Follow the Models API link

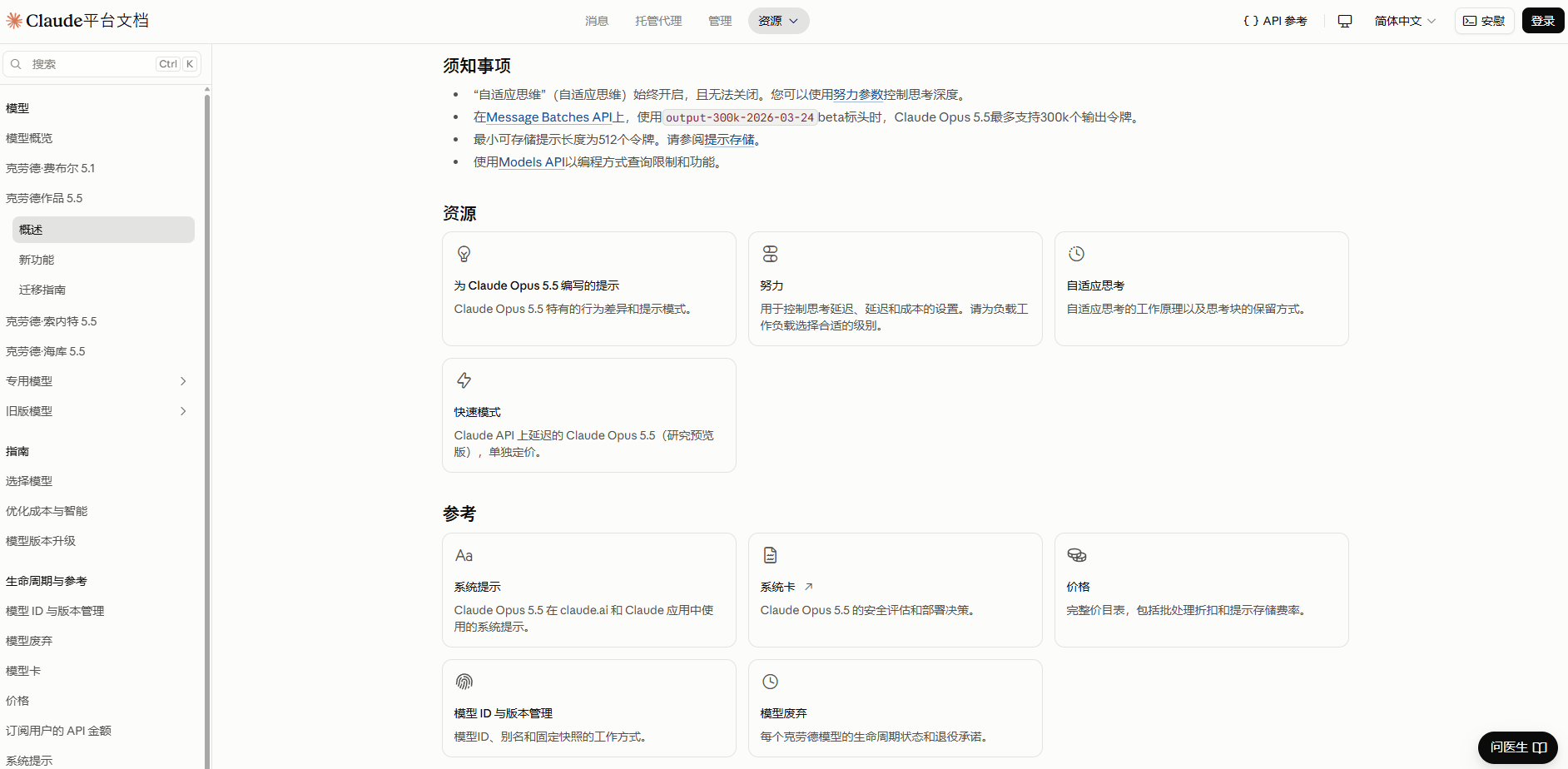[532, 162]
